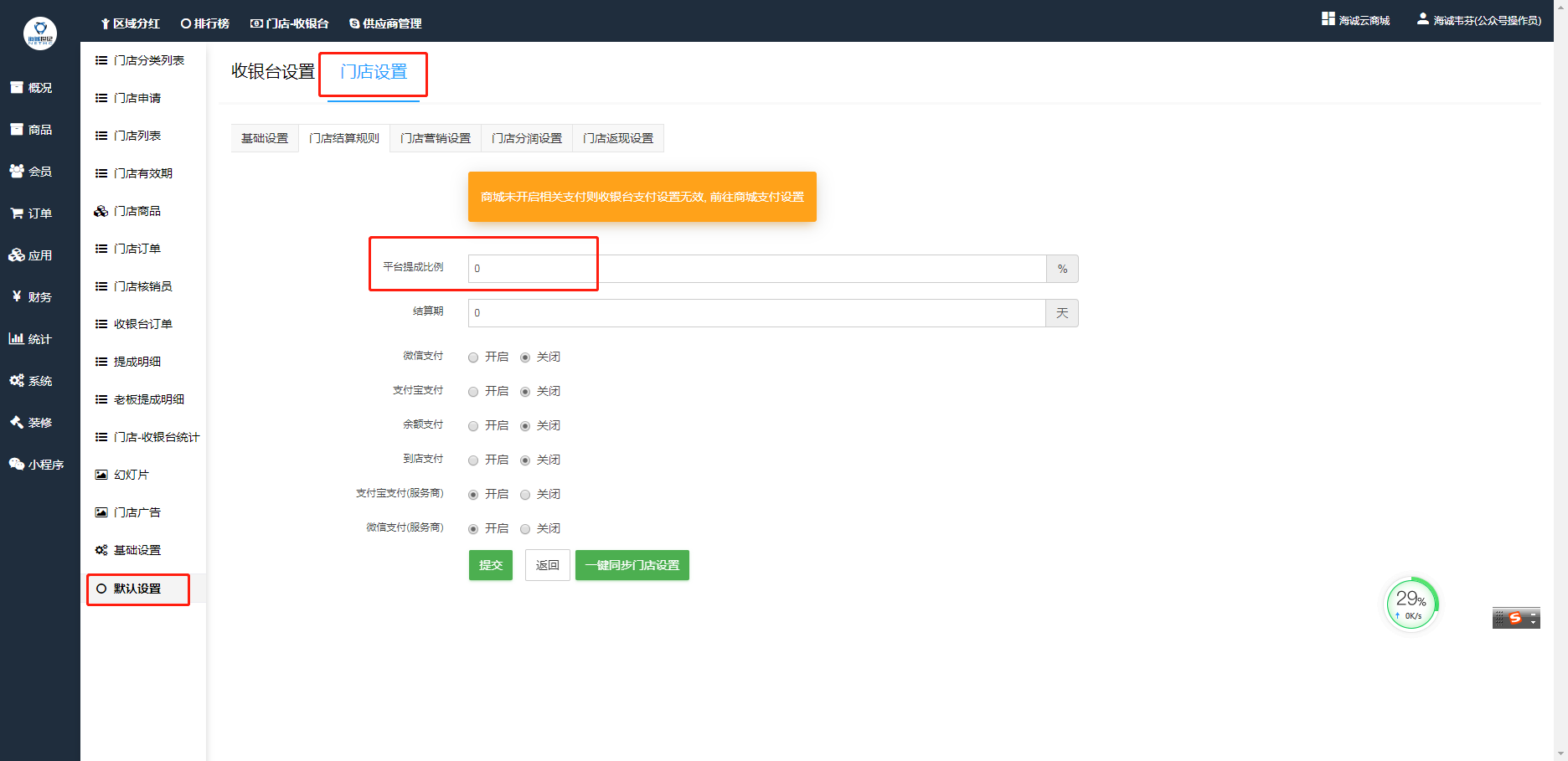The width and height of the screenshot is (1568, 761).
Task: Click list icon beside 门店分类列表
Action: pos(101,60)
